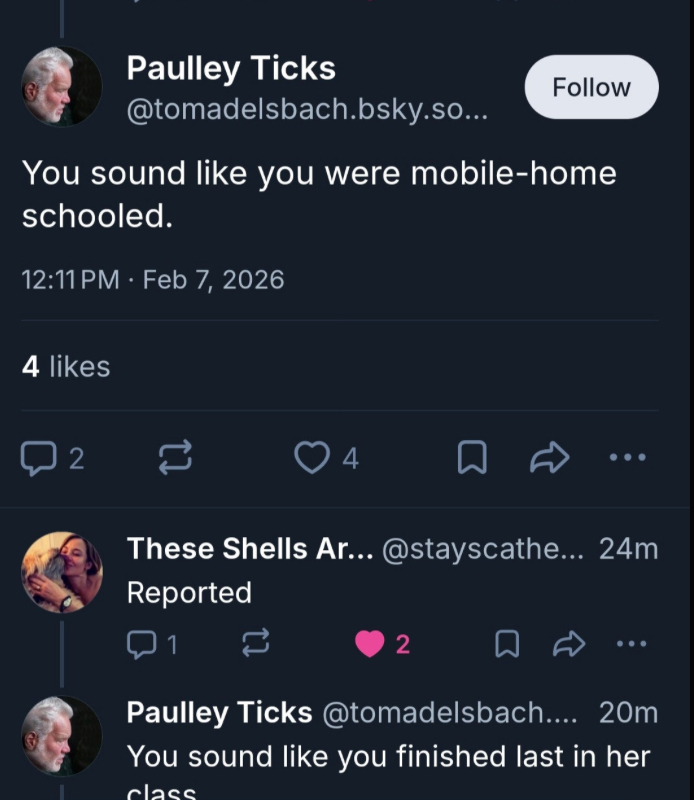Open more options on "Reported" reply

coord(630,645)
